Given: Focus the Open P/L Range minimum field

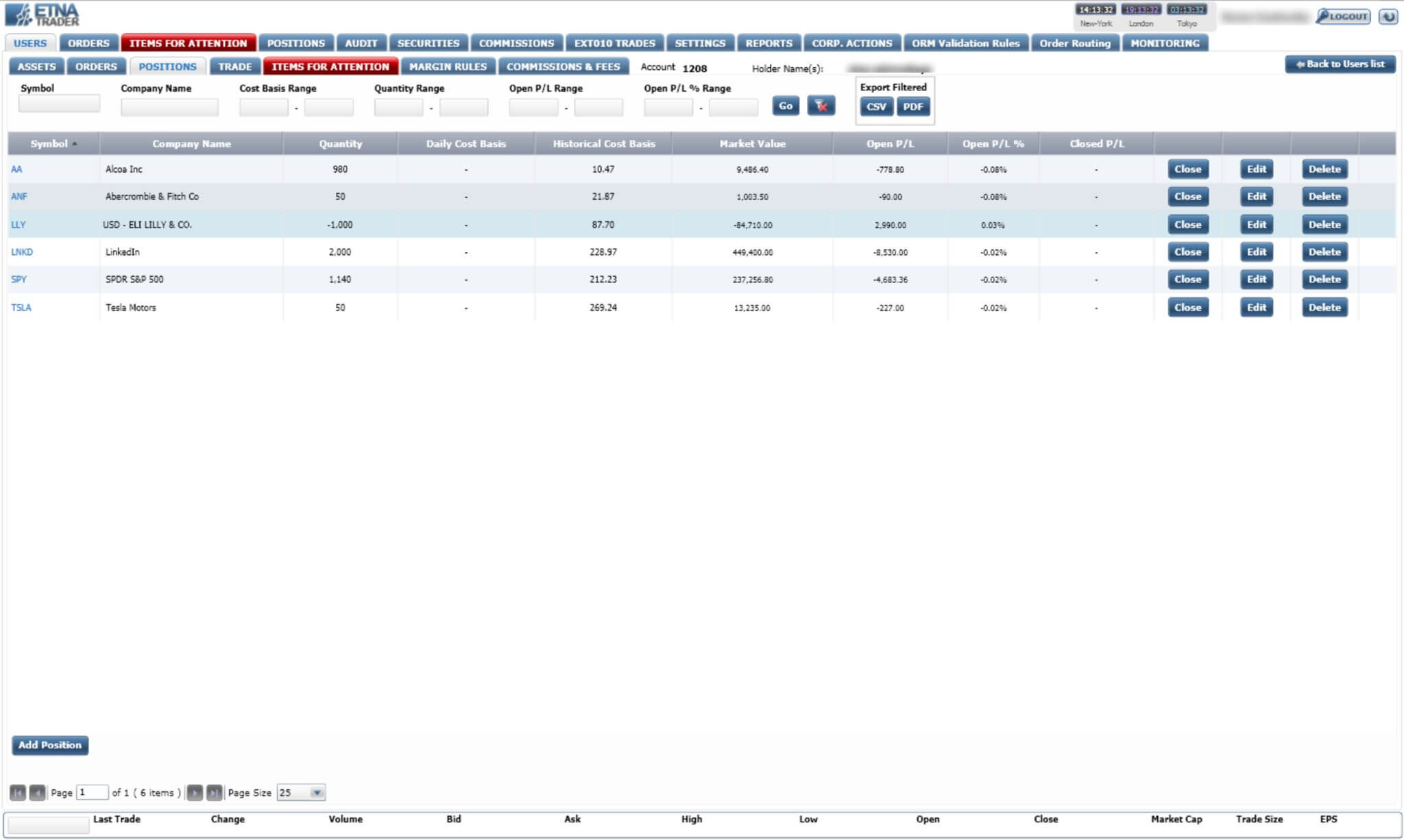Looking at the screenshot, I should 533,108.
